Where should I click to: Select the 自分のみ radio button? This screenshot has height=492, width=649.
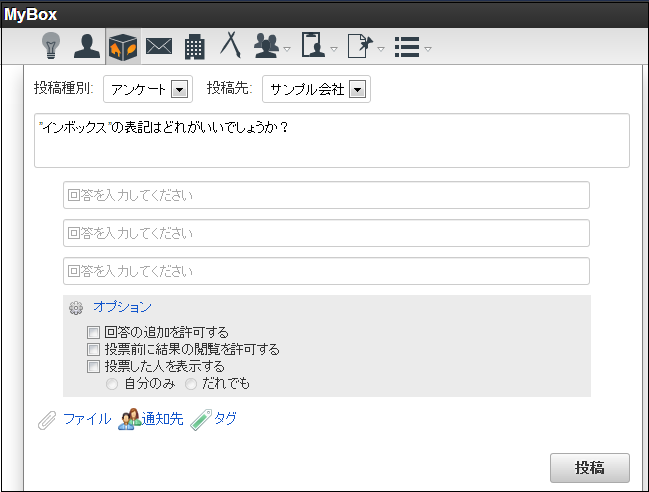pyautogui.click(x=112, y=384)
